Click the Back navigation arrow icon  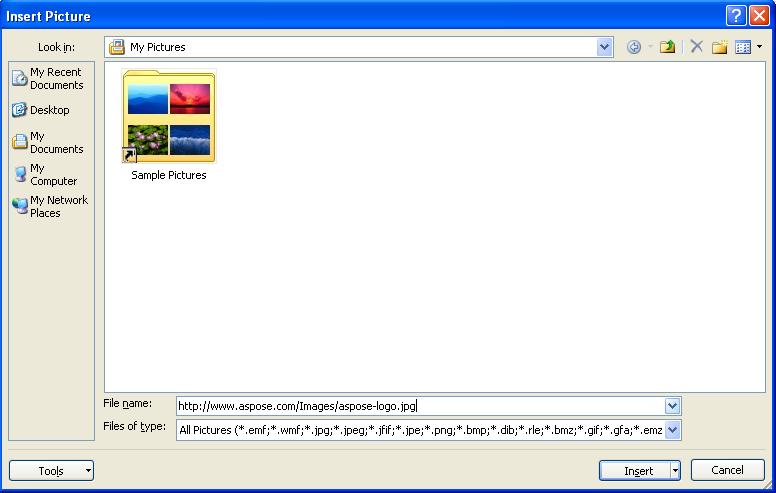pos(633,47)
